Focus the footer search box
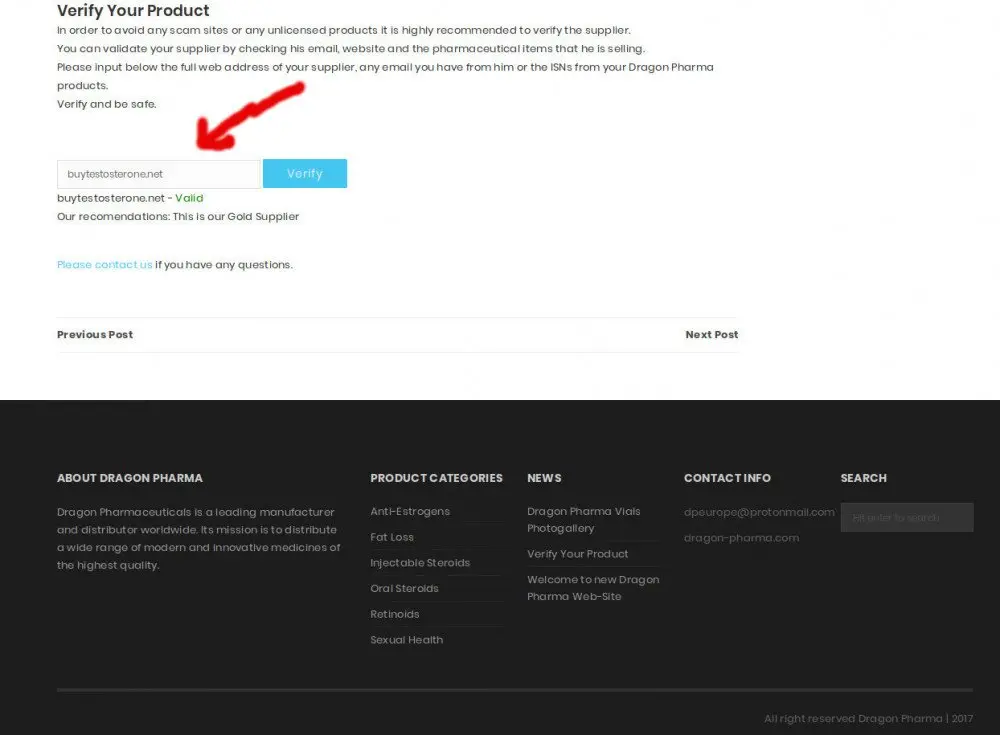The image size is (1000, 735). point(906,518)
